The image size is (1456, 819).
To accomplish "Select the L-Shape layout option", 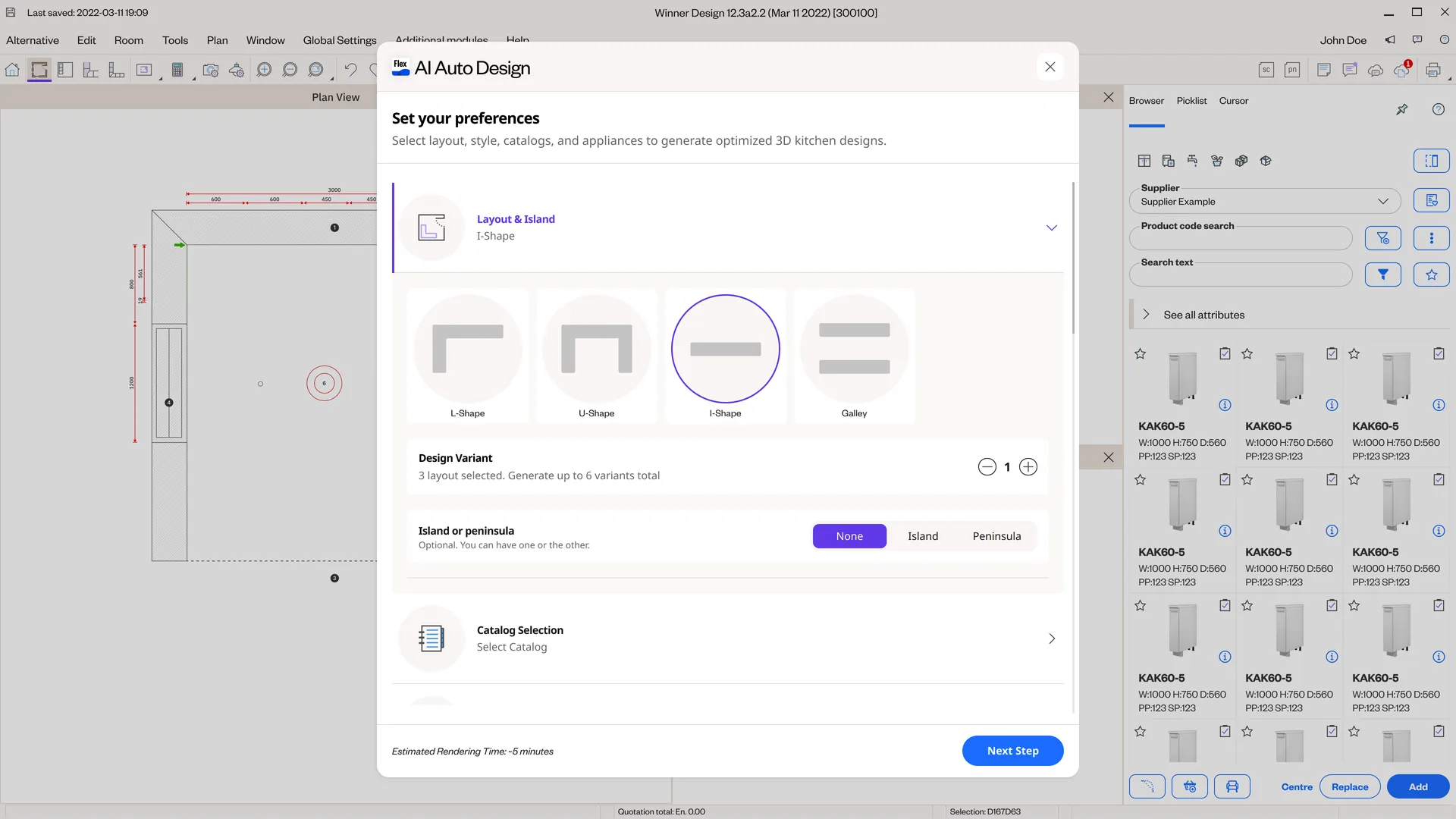I will point(468,356).
